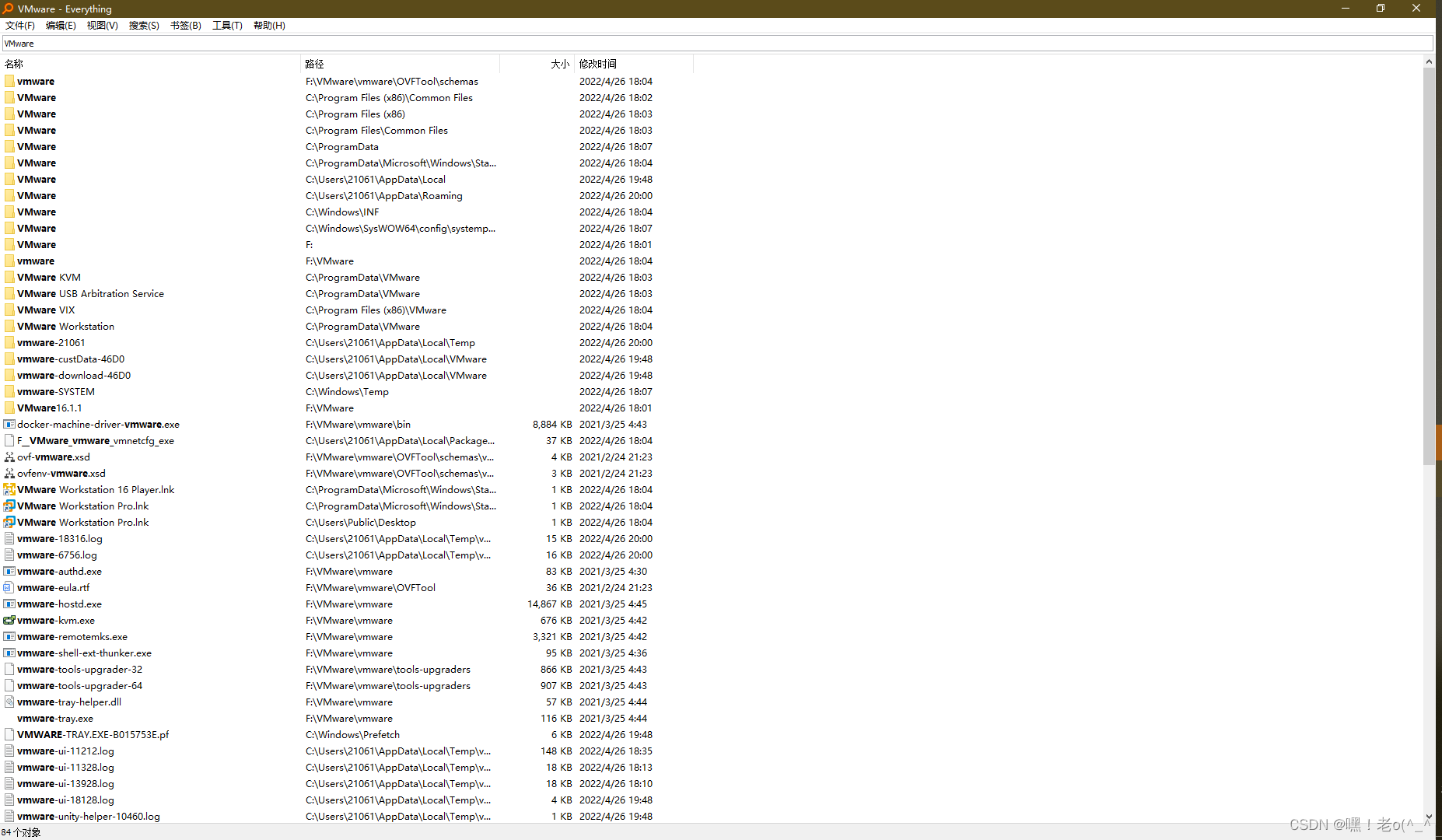Select vmware-6756.log file name
Image resolution: width=1442 pixels, height=840 pixels.
pyautogui.click(x=57, y=555)
